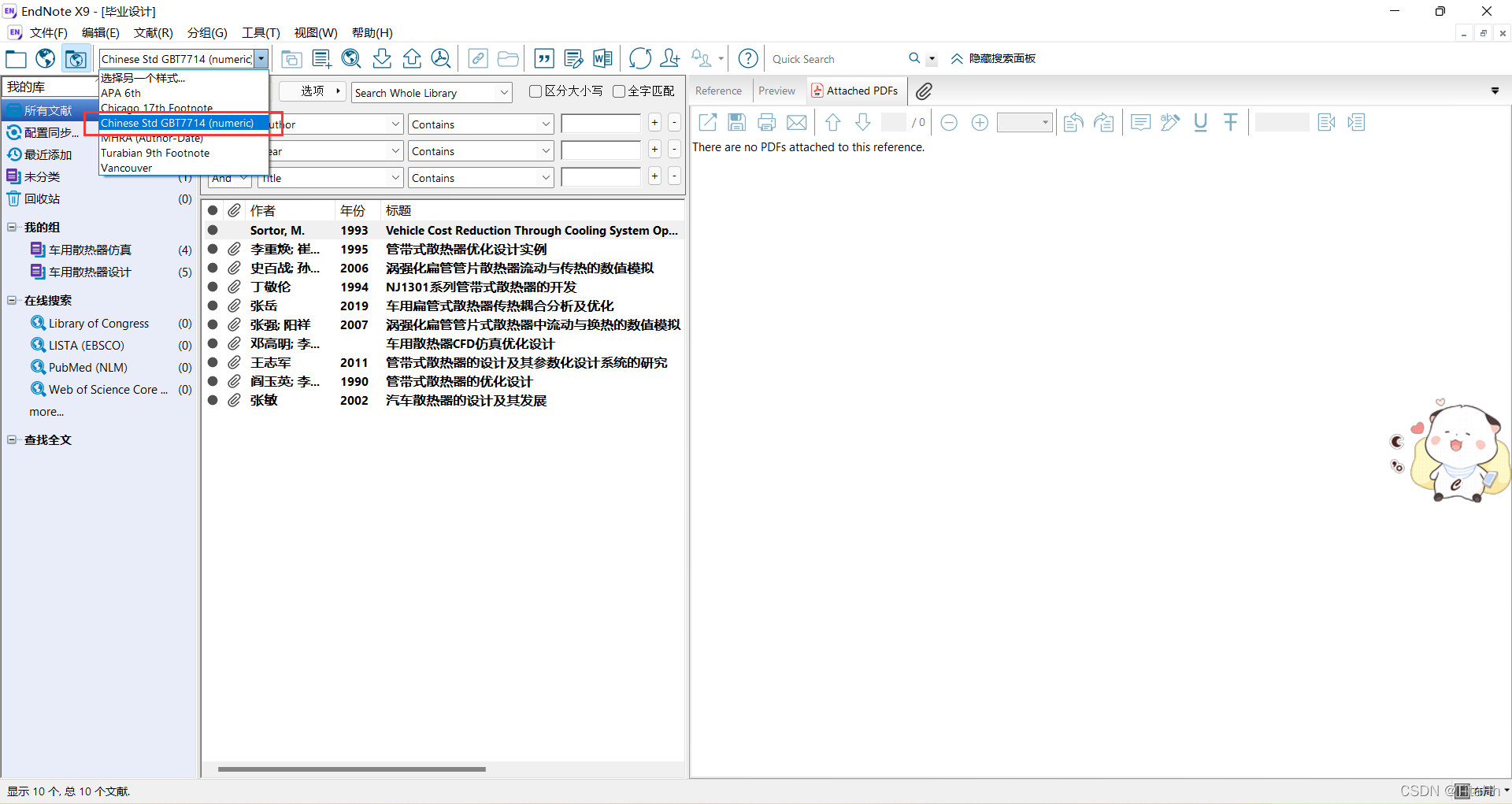
Task: Click the sync library icon
Action: coord(640,59)
